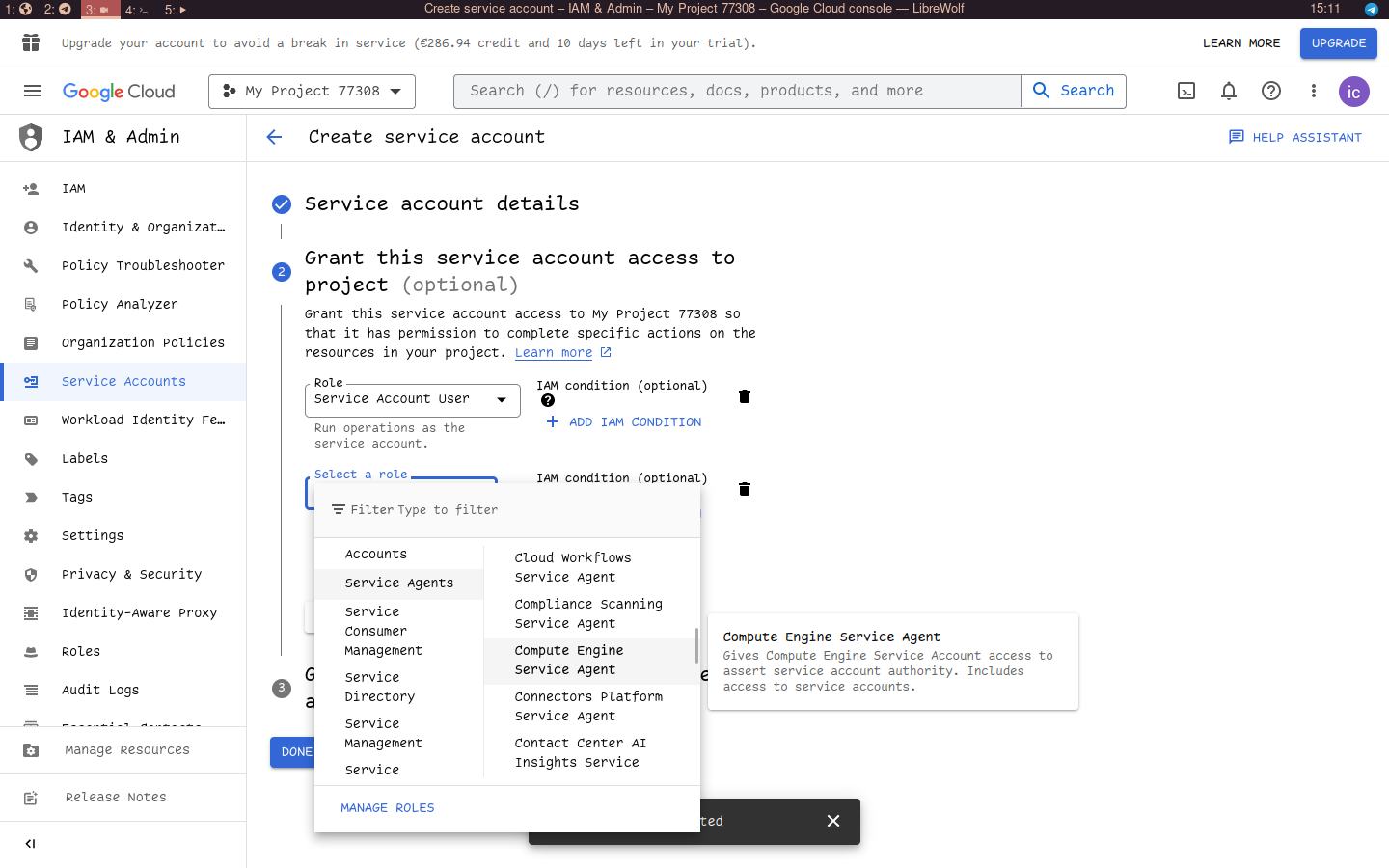Viewport: 1389px width, 868px height.
Task: Select the Service Agents category
Action: click(x=398, y=583)
